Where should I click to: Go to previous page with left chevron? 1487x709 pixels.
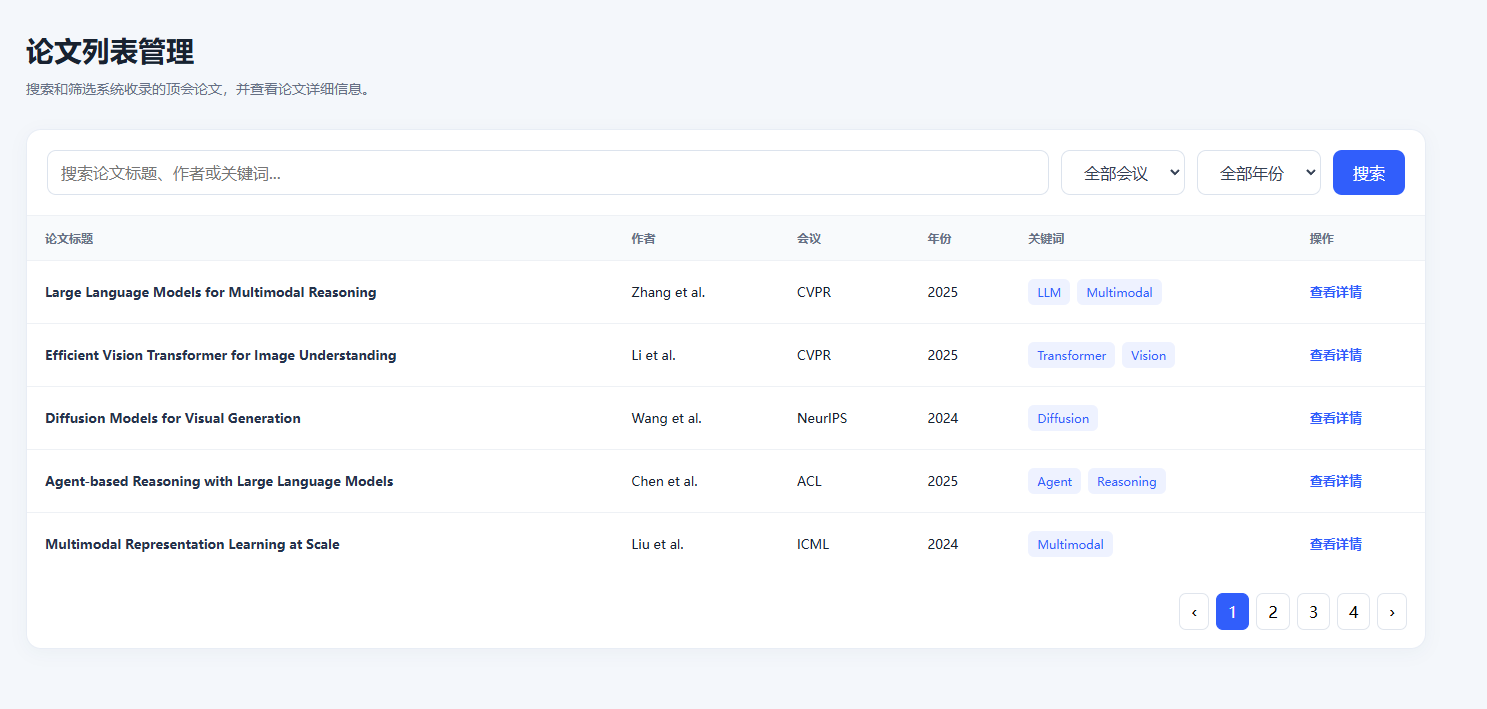coord(1194,612)
